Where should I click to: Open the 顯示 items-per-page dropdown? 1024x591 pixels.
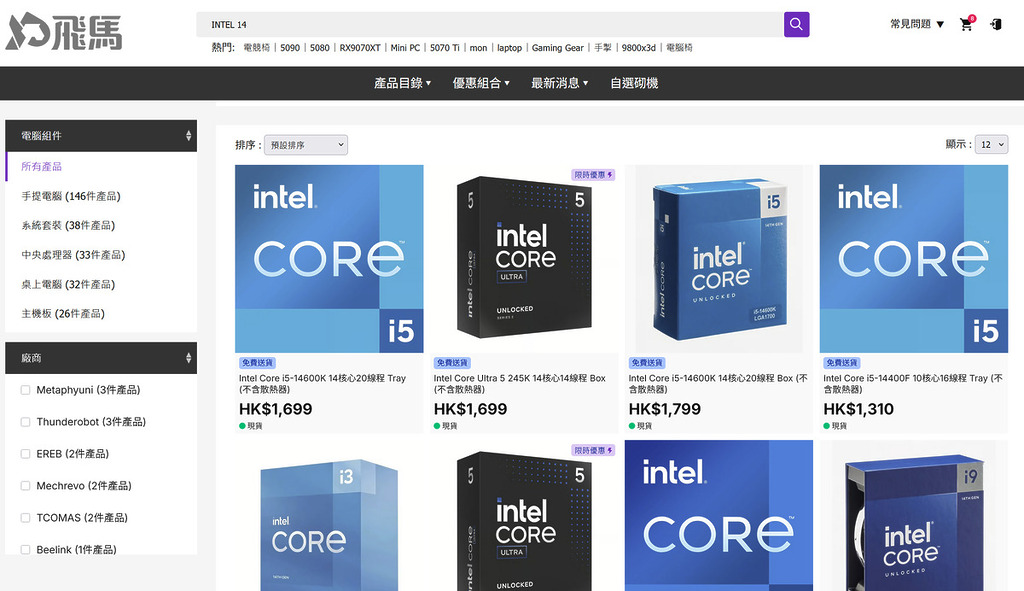tap(991, 145)
